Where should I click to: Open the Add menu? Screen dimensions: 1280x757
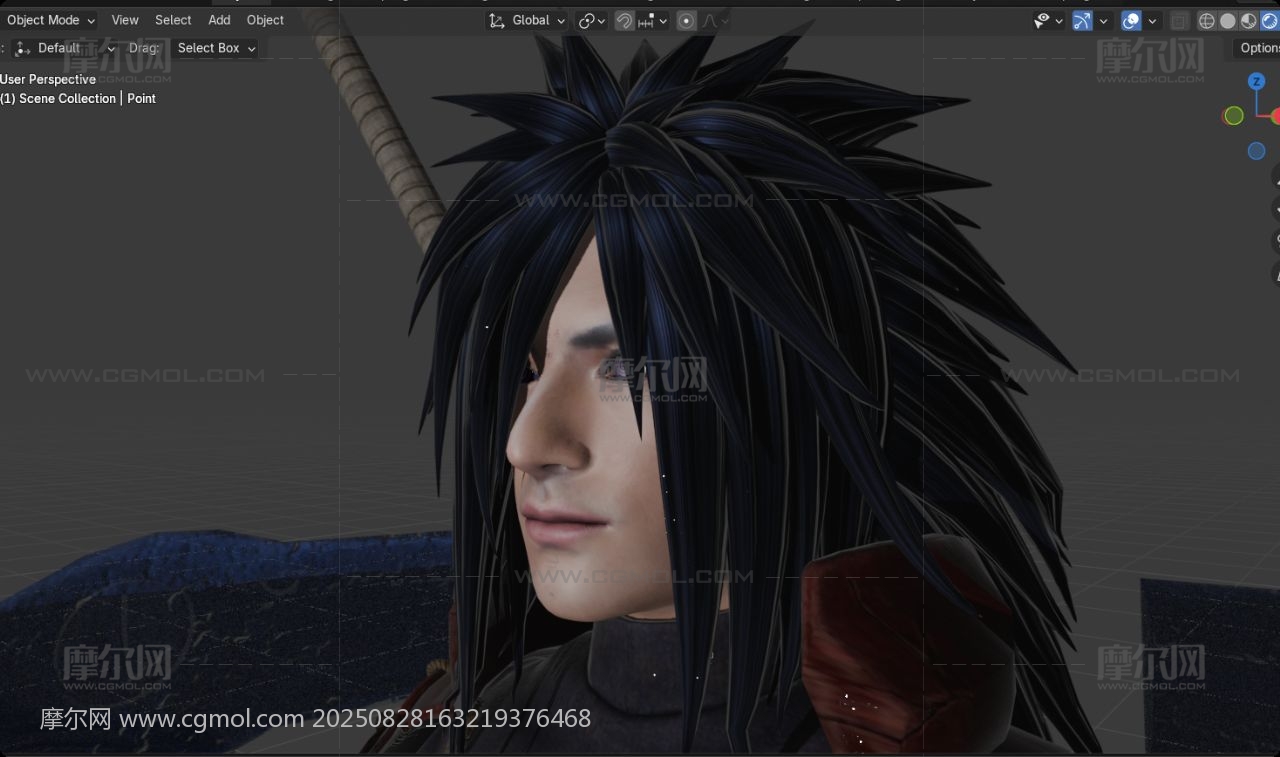pyautogui.click(x=219, y=20)
